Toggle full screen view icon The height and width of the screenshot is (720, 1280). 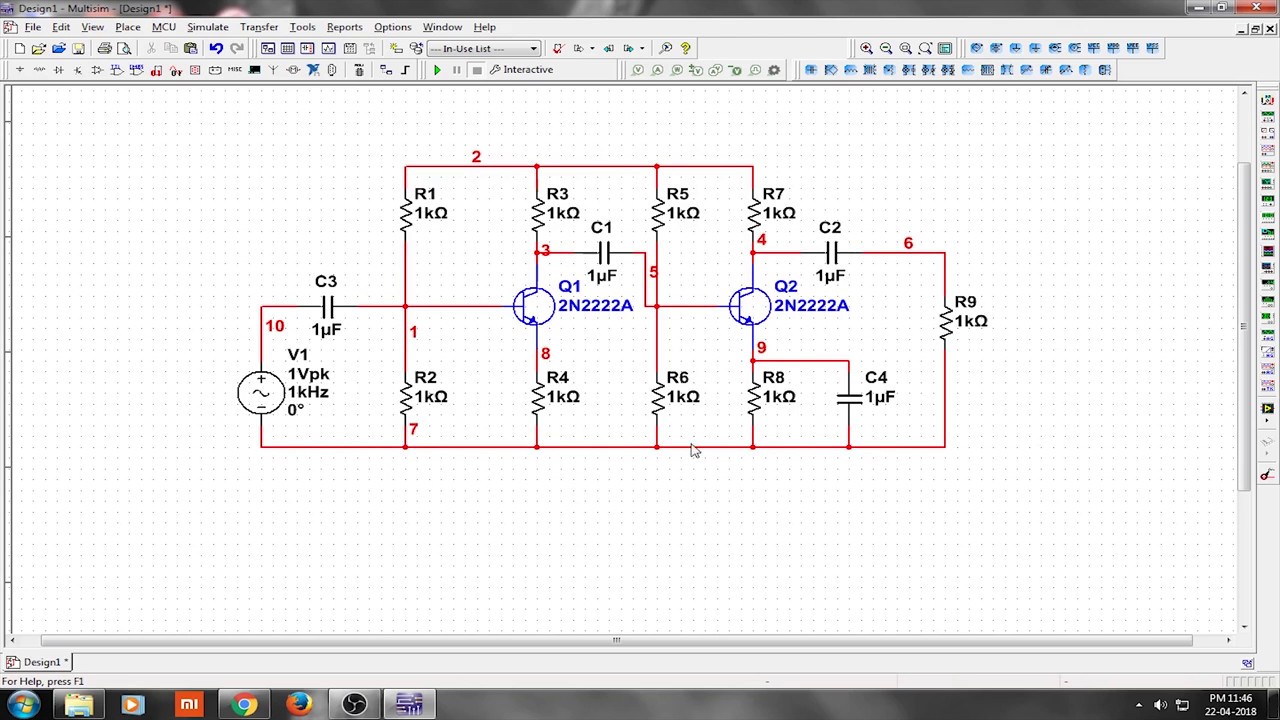tap(945, 48)
